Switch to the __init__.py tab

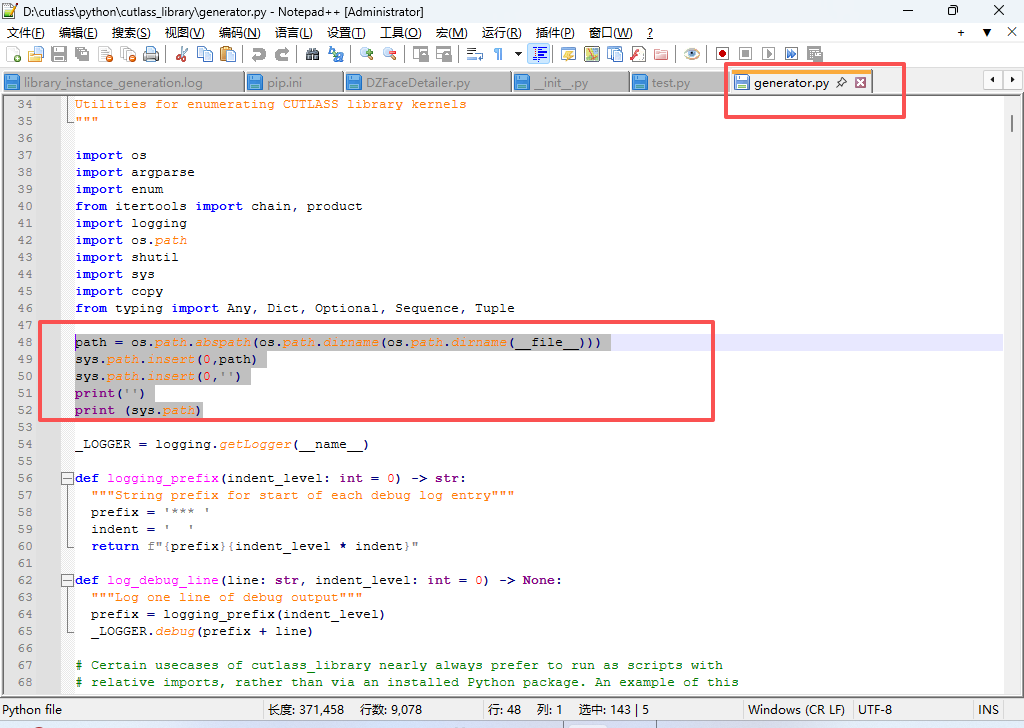coord(570,82)
